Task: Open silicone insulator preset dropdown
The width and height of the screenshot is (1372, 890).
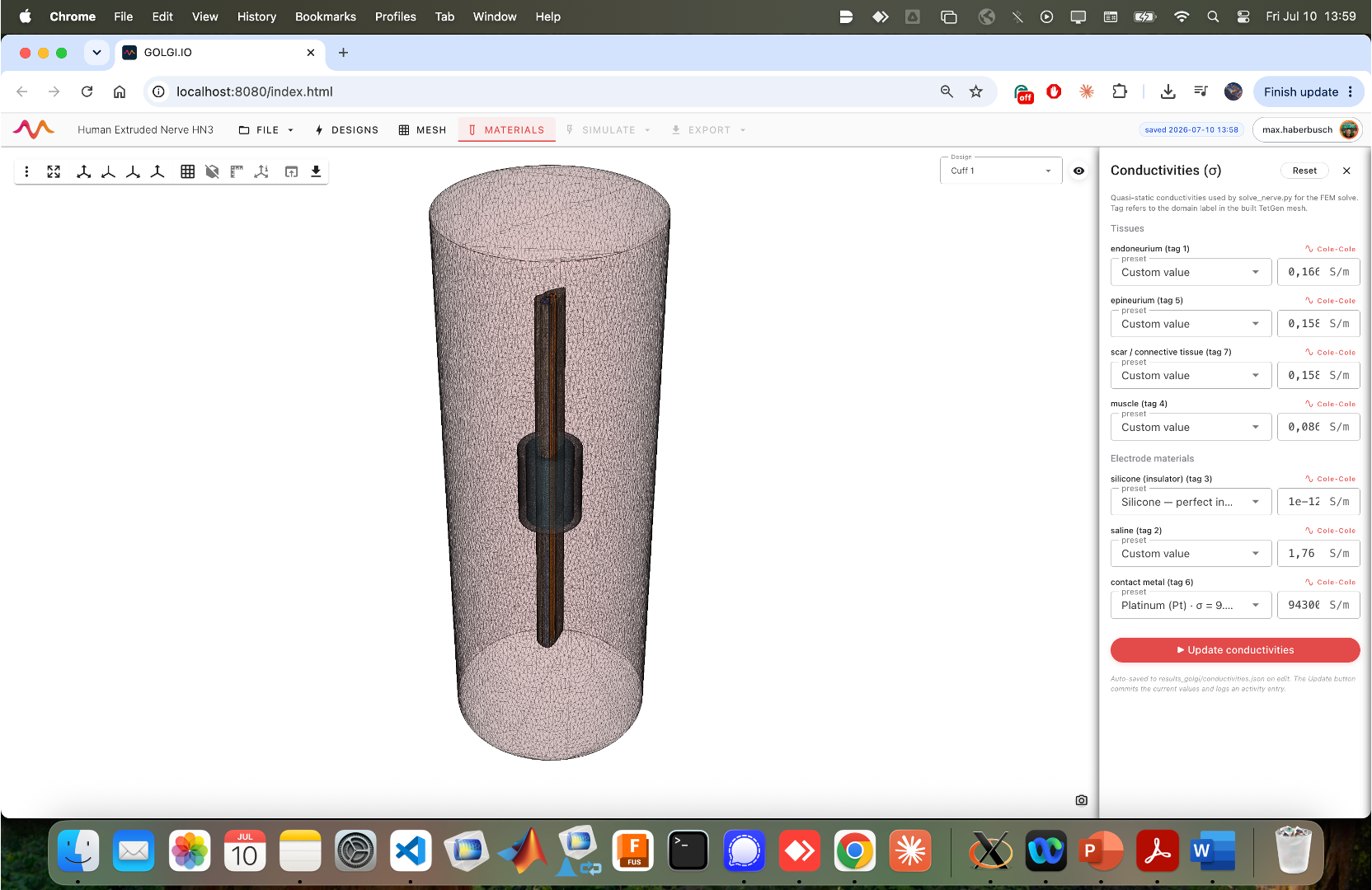Action: (x=1191, y=502)
